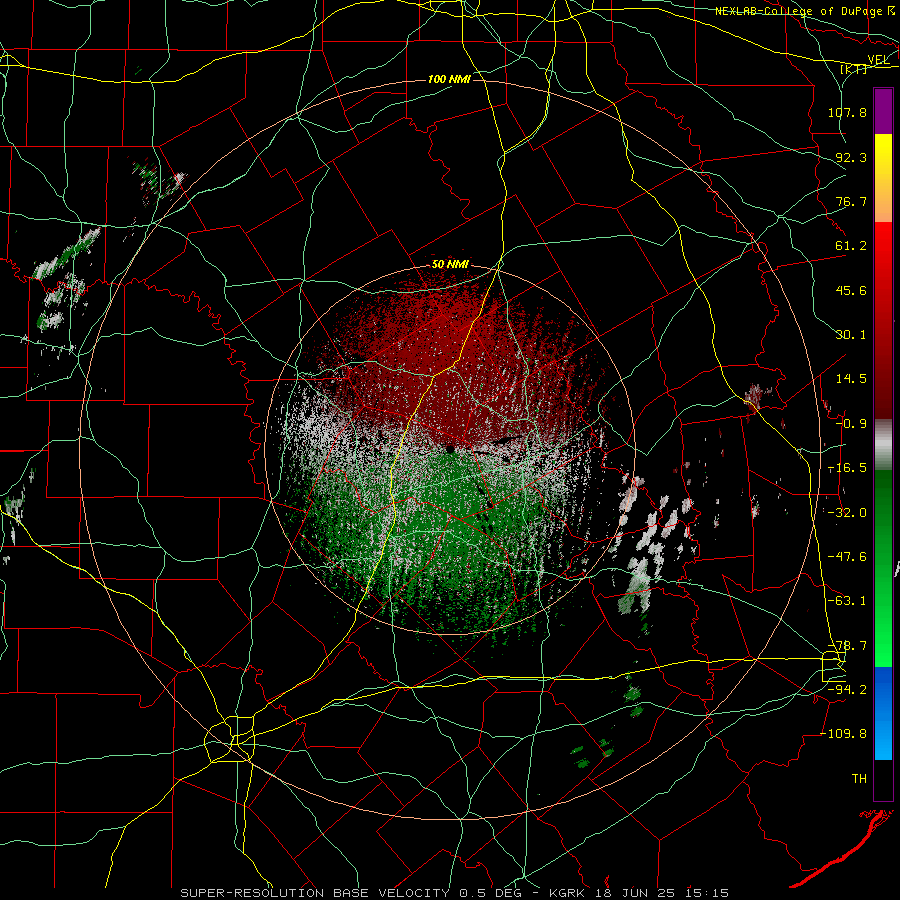
Task: Click the 'TH' label in the legend
Action: coord(859,779)
